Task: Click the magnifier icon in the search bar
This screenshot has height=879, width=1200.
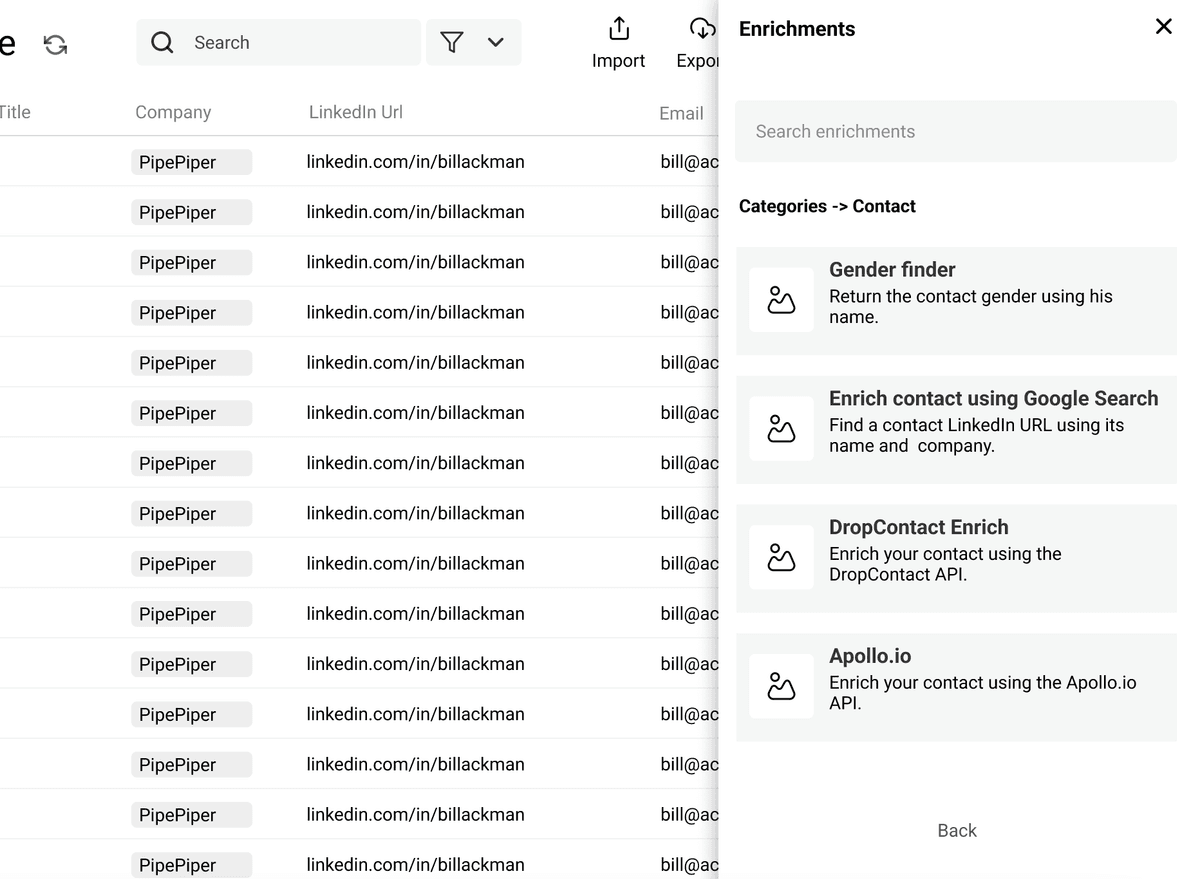Action: tap(162, 42)
